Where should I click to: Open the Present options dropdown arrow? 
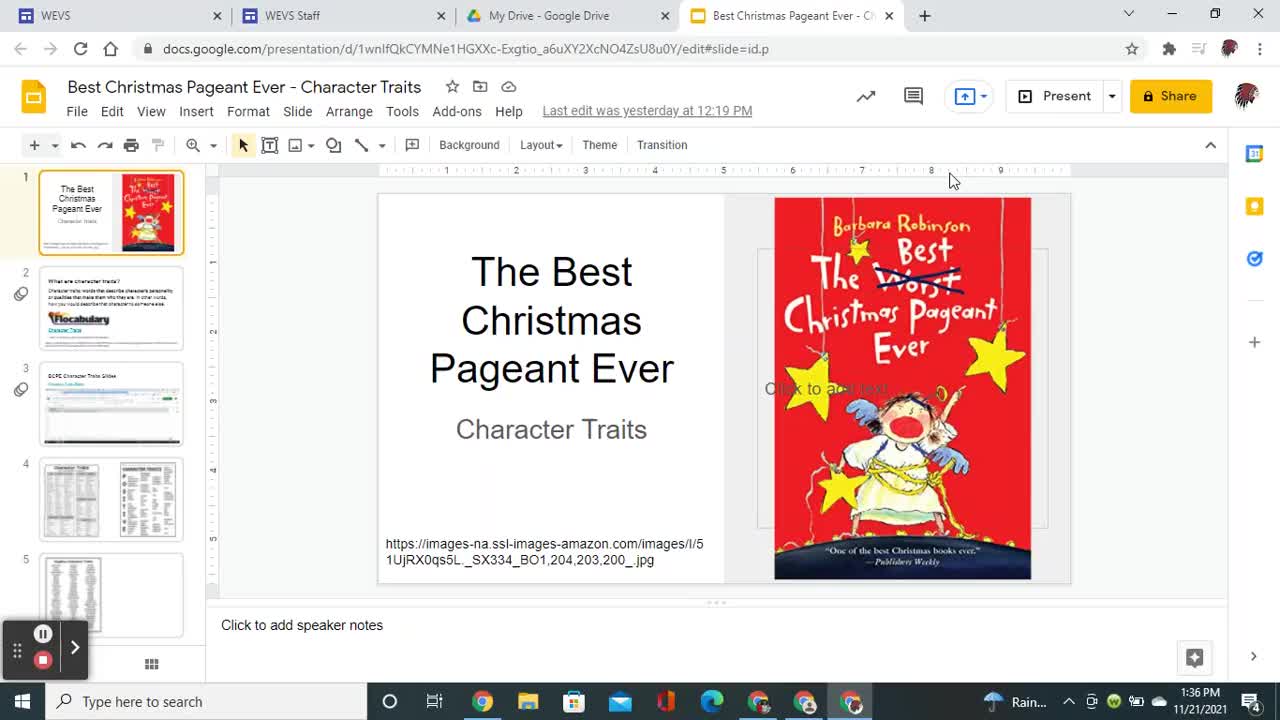tap(1111, 96)
